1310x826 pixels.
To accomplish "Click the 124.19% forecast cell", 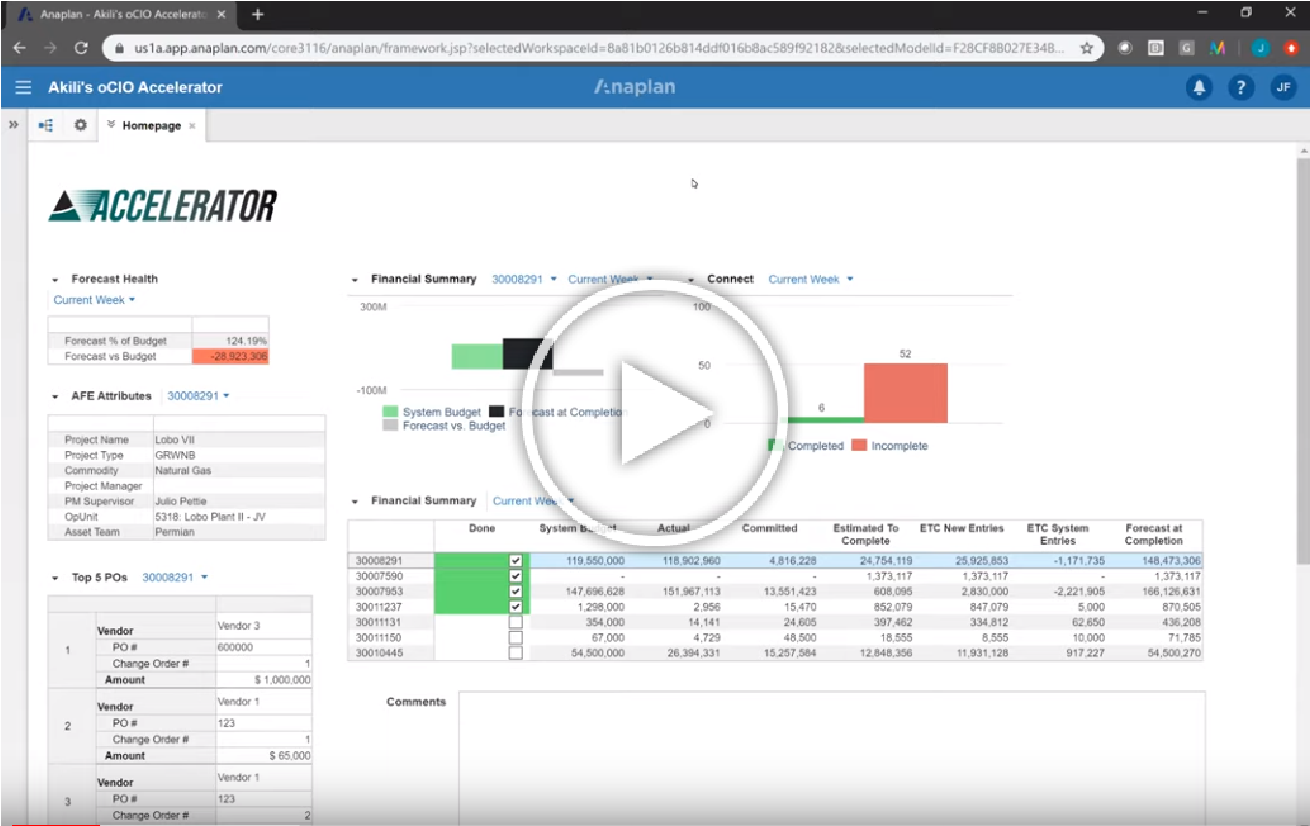I will coord(230,341).
